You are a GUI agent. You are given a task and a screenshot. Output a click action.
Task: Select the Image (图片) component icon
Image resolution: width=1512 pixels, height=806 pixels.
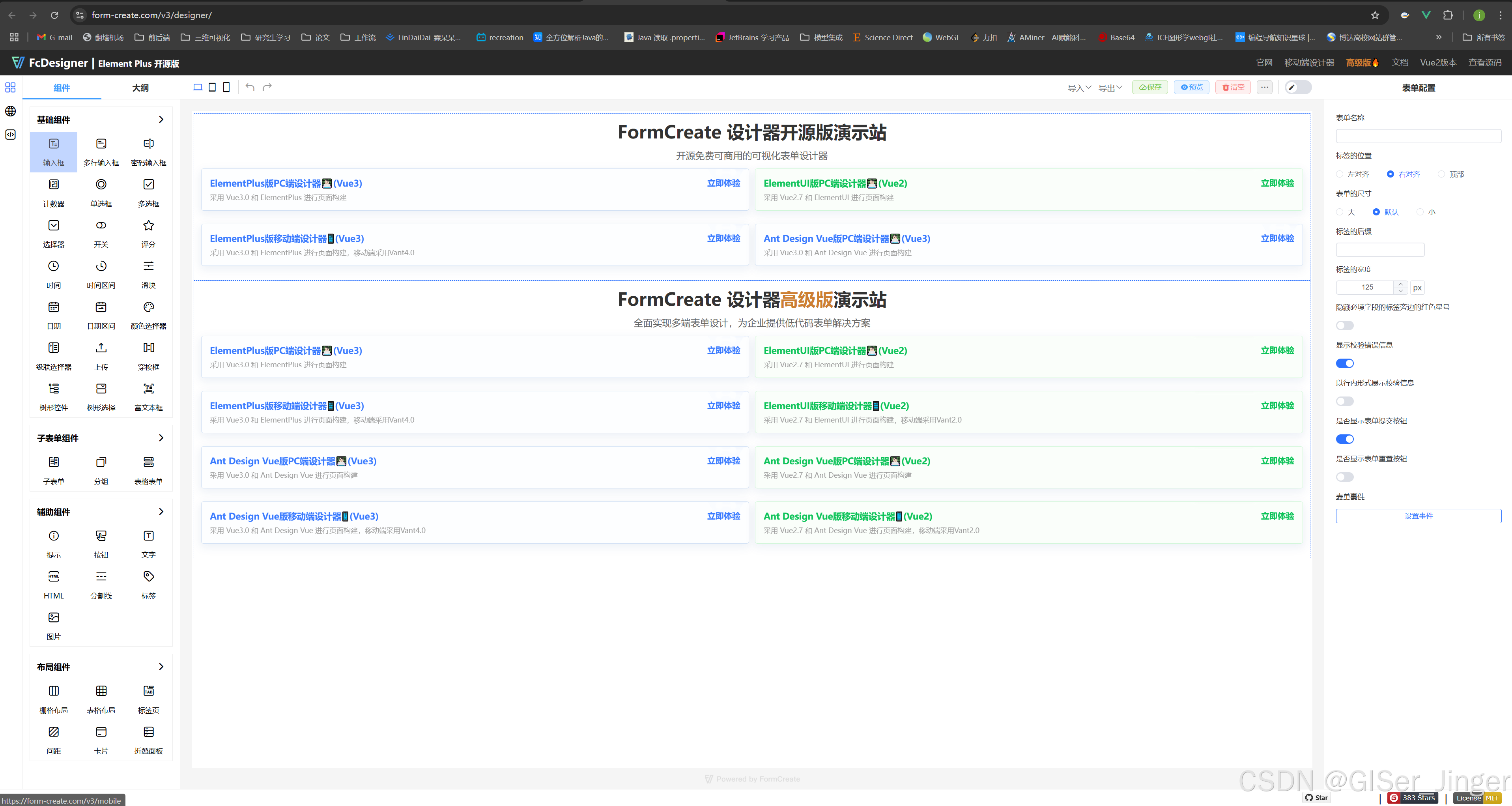[53, 617]
